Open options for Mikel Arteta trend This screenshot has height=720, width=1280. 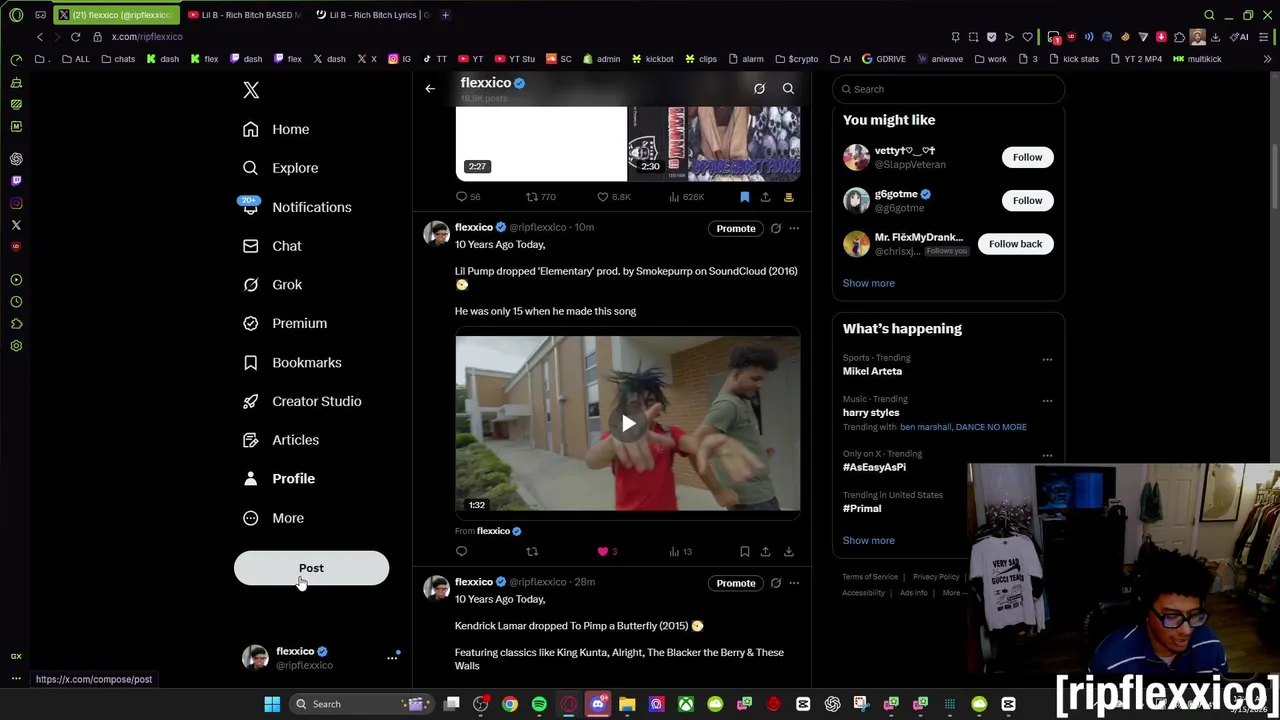pos(1047,359)
